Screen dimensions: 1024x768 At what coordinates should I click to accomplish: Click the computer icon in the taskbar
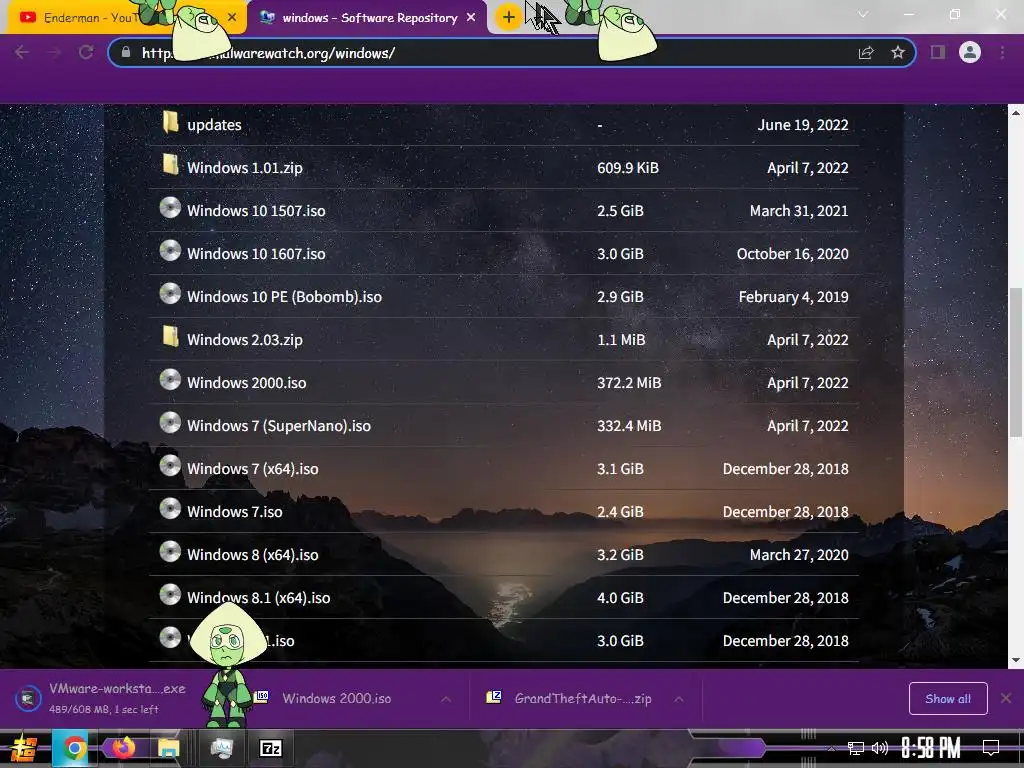click(221, 748)
